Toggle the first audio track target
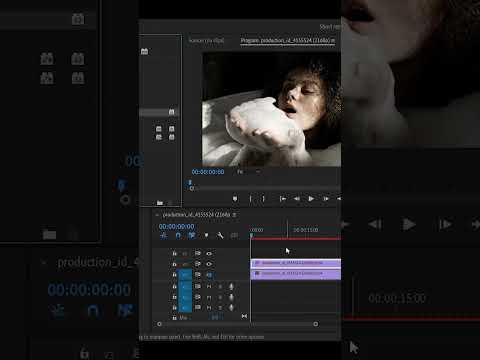This screenshot has height=360, width=480. 185,286
